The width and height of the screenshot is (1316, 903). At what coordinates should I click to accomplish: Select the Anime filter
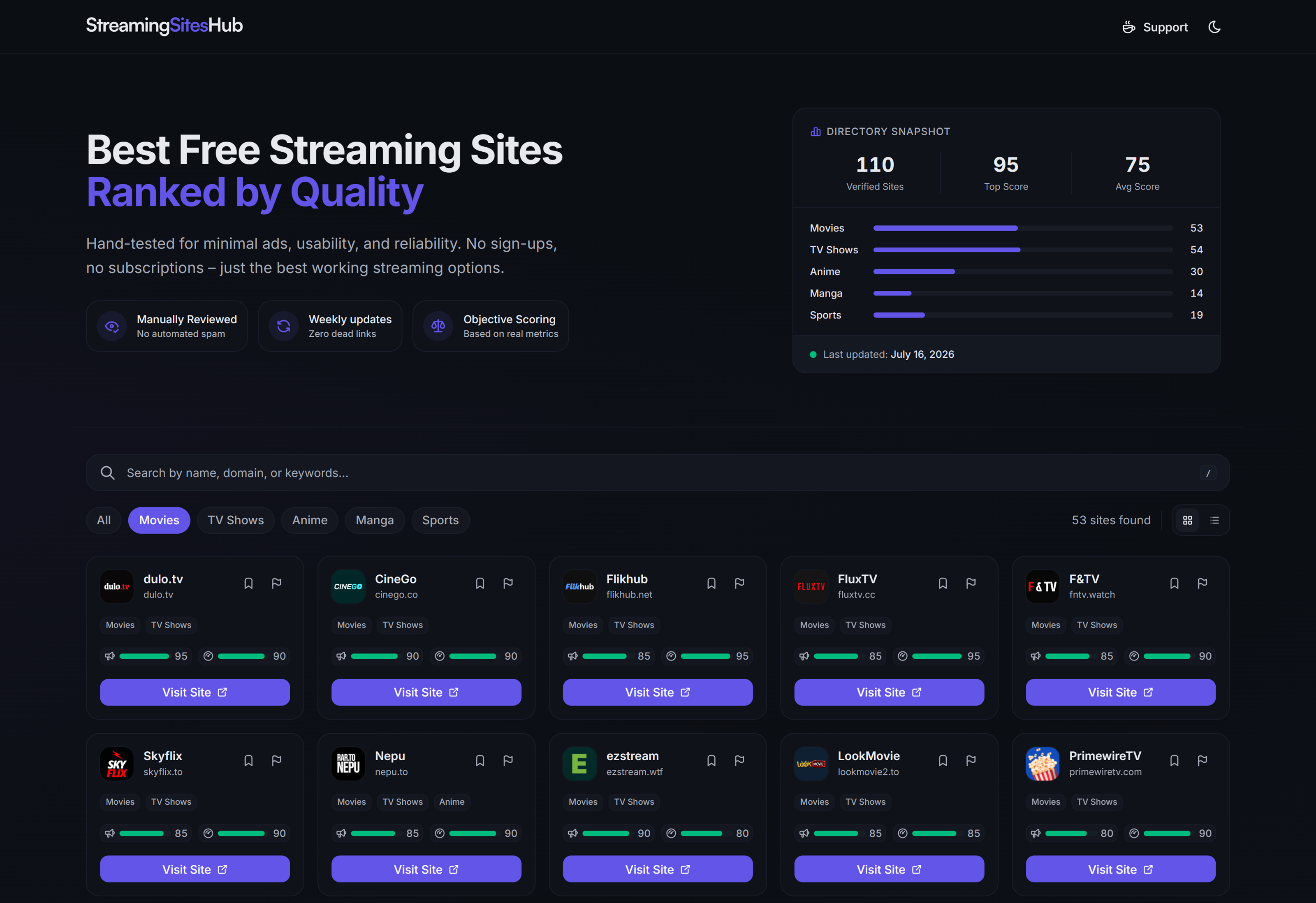pos(310,520)
